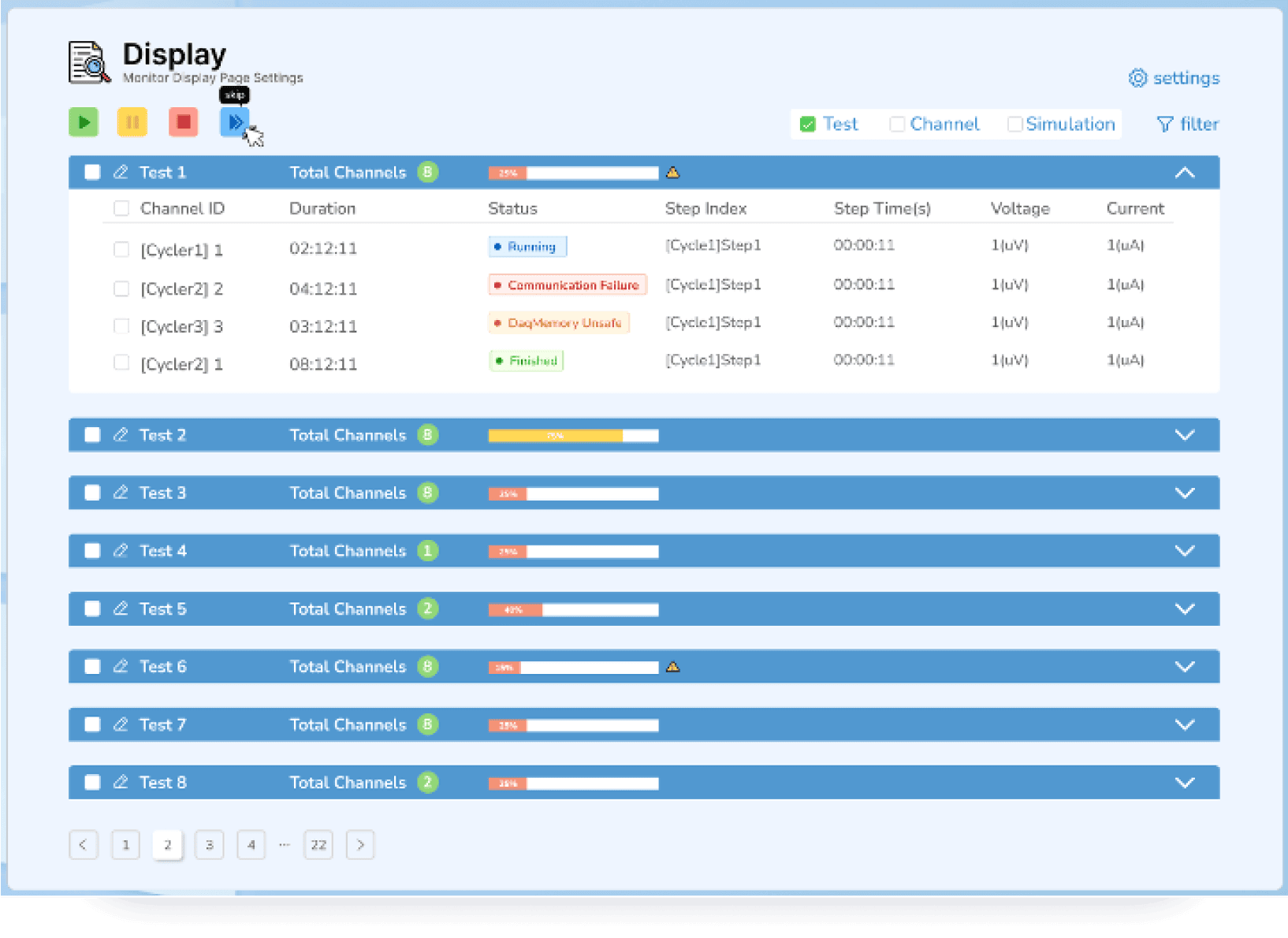Click the Voltage column header
Viewport: 1288px width, 938px height.
1020,208
